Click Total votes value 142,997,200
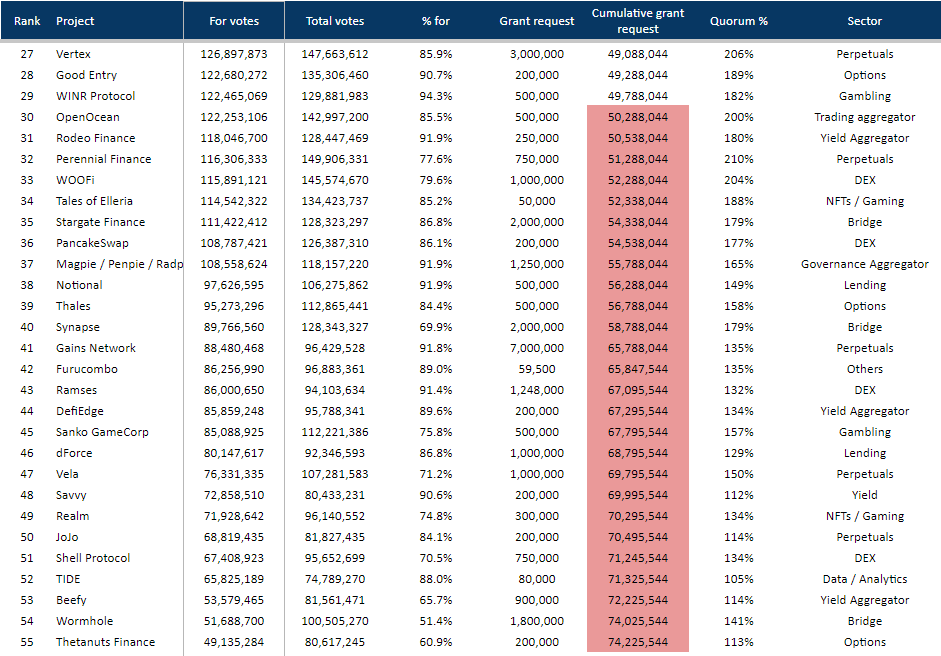 [x=335, y=117]
